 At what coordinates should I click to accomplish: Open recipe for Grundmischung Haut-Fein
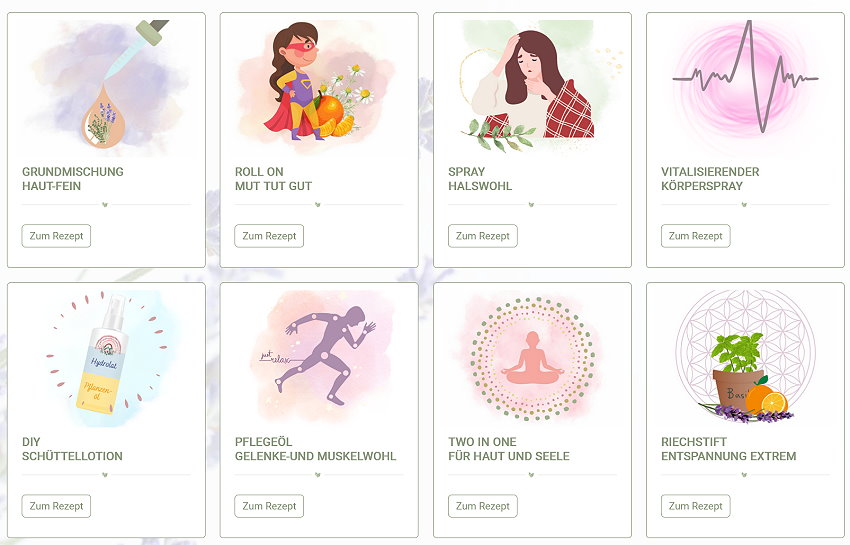pos(56,236)
